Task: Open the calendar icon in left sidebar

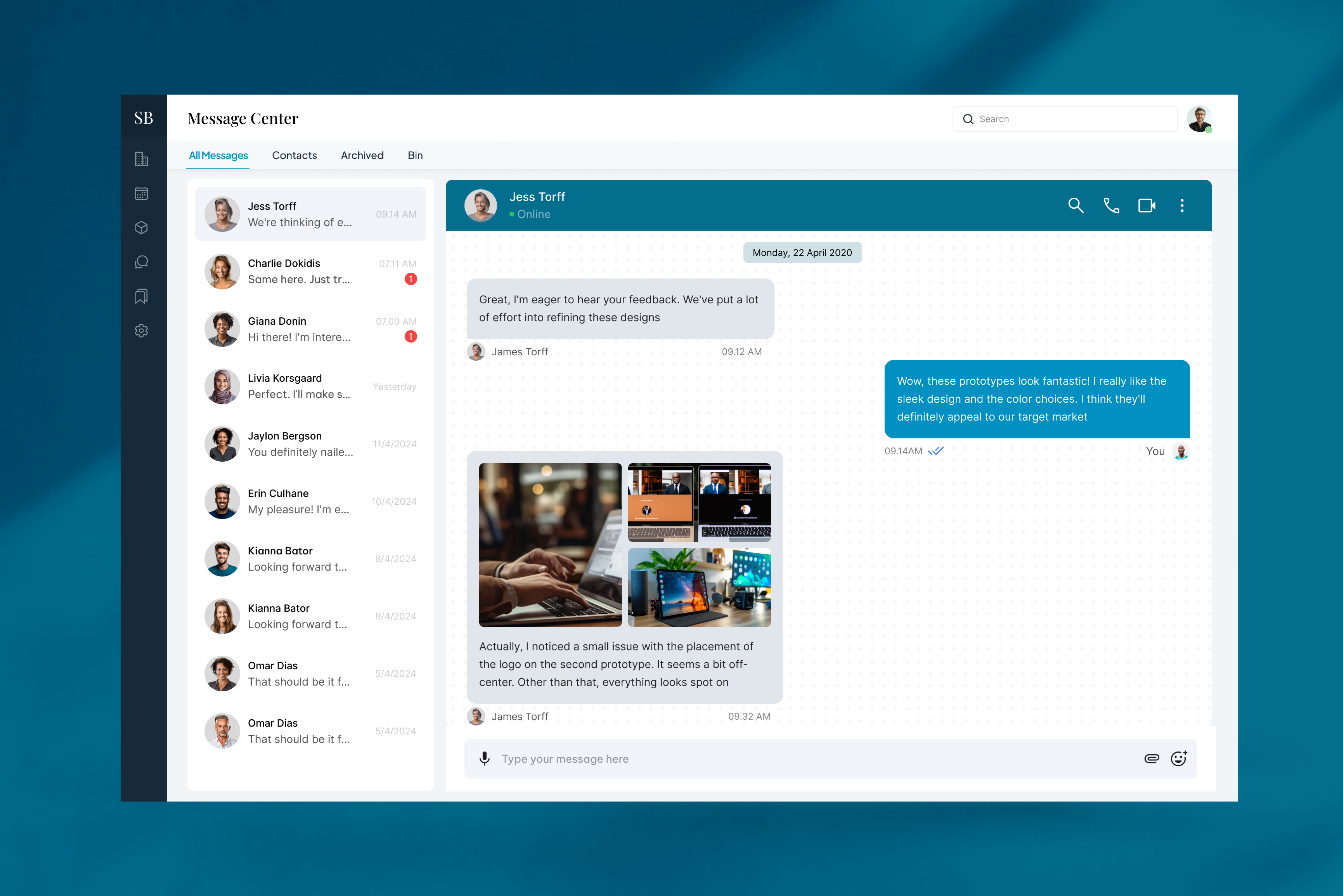Action: point(141,193)
